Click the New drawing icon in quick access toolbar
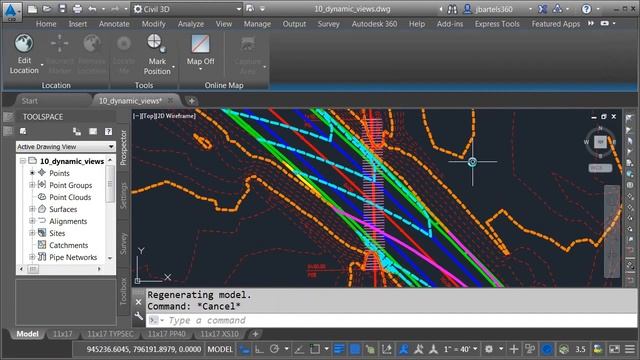Screen dimensions: 640x360 coord(32,9)
